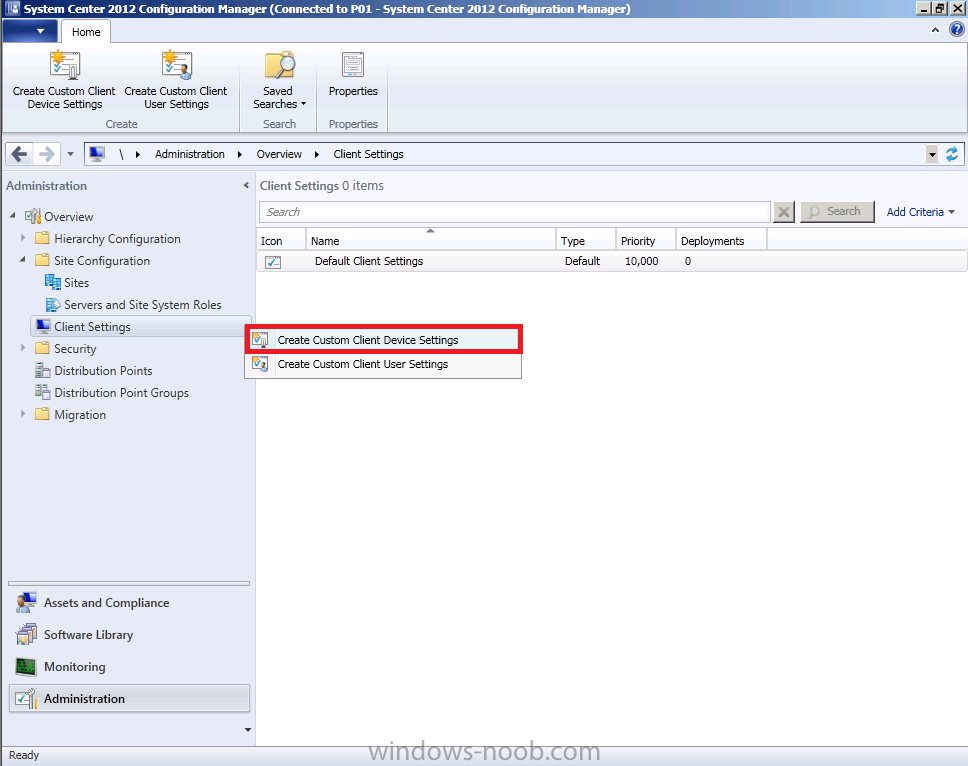Viewport: 968px width, 766px height.
Task: Open Saved Searches ribbon icon
Action: coord(279,65)
